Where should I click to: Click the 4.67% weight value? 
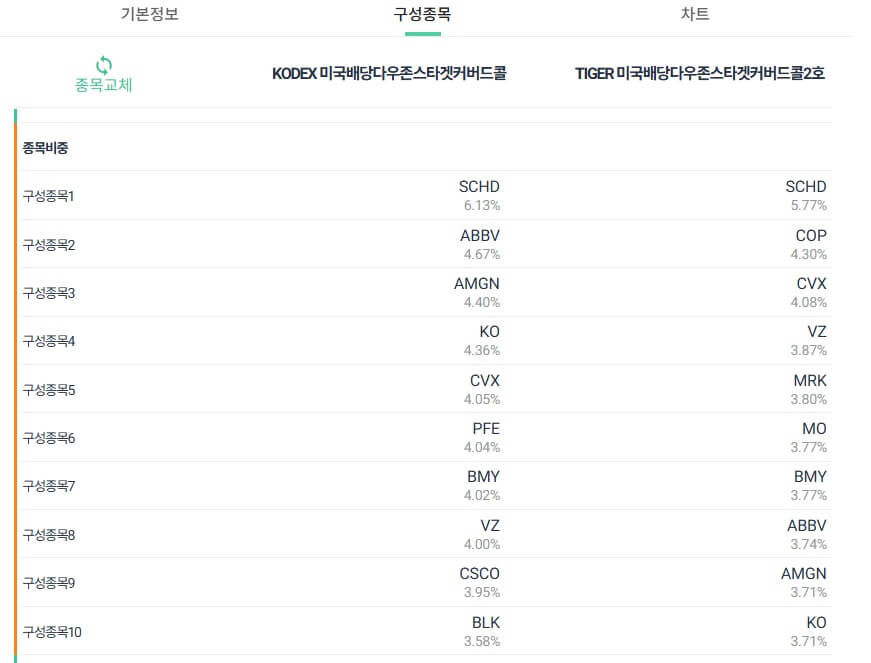pyautogui.click(x=482, y=254)
